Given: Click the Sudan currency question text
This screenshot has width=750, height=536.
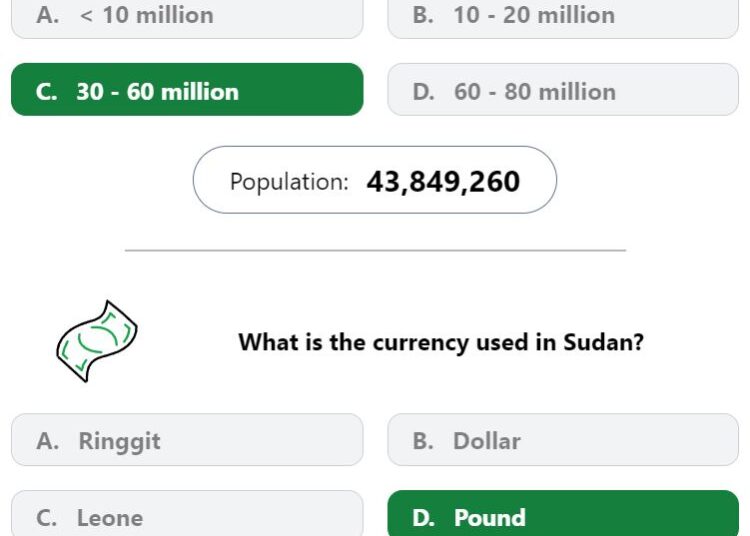Looking at the screenshot, I should 441,342.
